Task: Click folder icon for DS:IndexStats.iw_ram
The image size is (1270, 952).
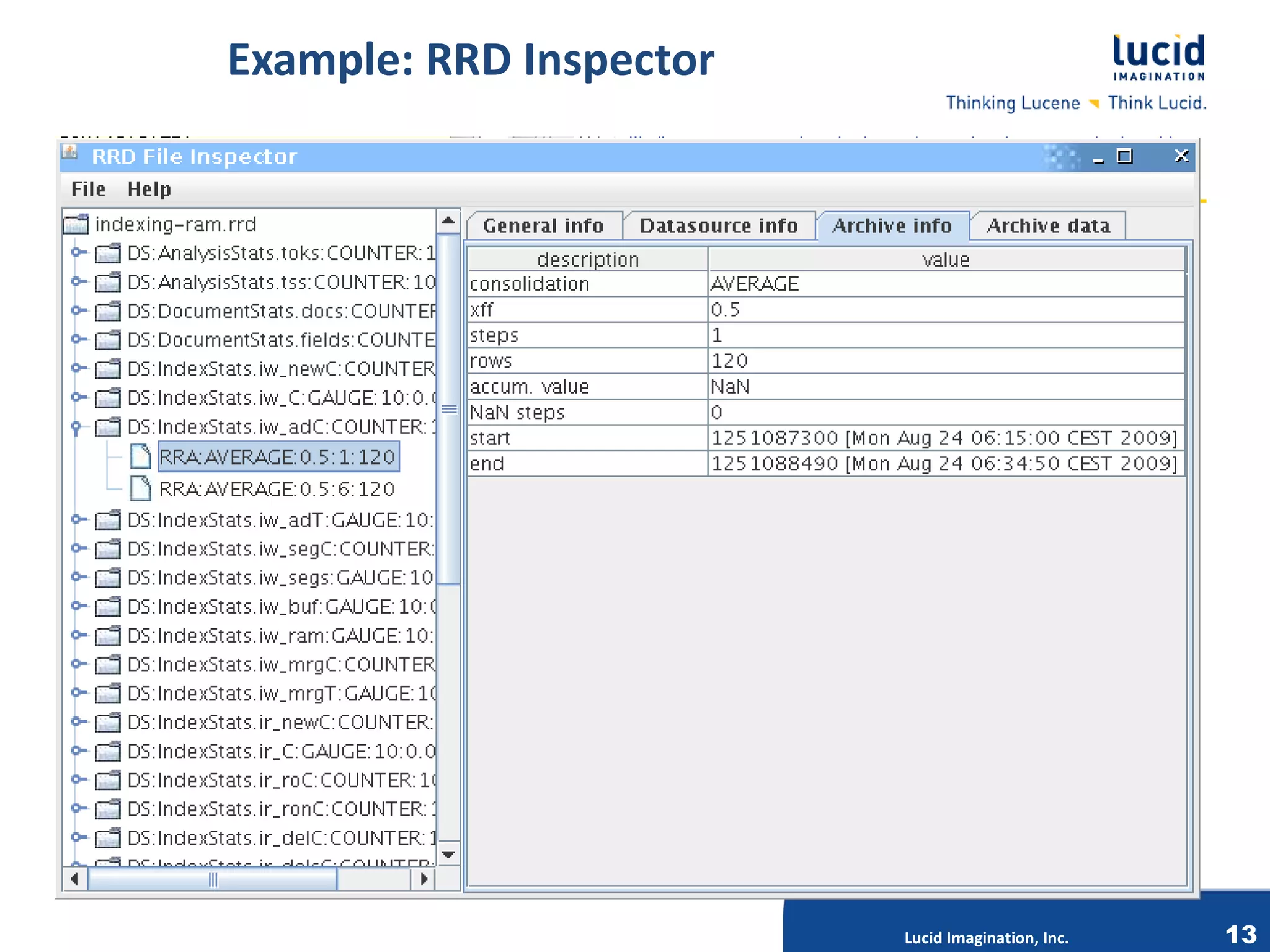Action: point(108,636)
